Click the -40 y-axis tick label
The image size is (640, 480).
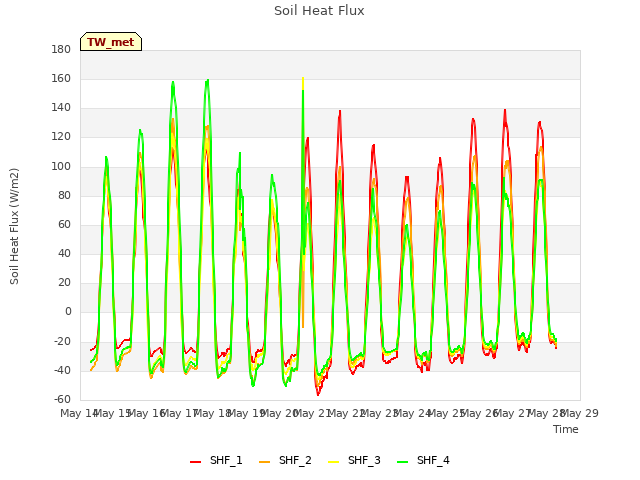pyautogui.click(x=62, y=370)
